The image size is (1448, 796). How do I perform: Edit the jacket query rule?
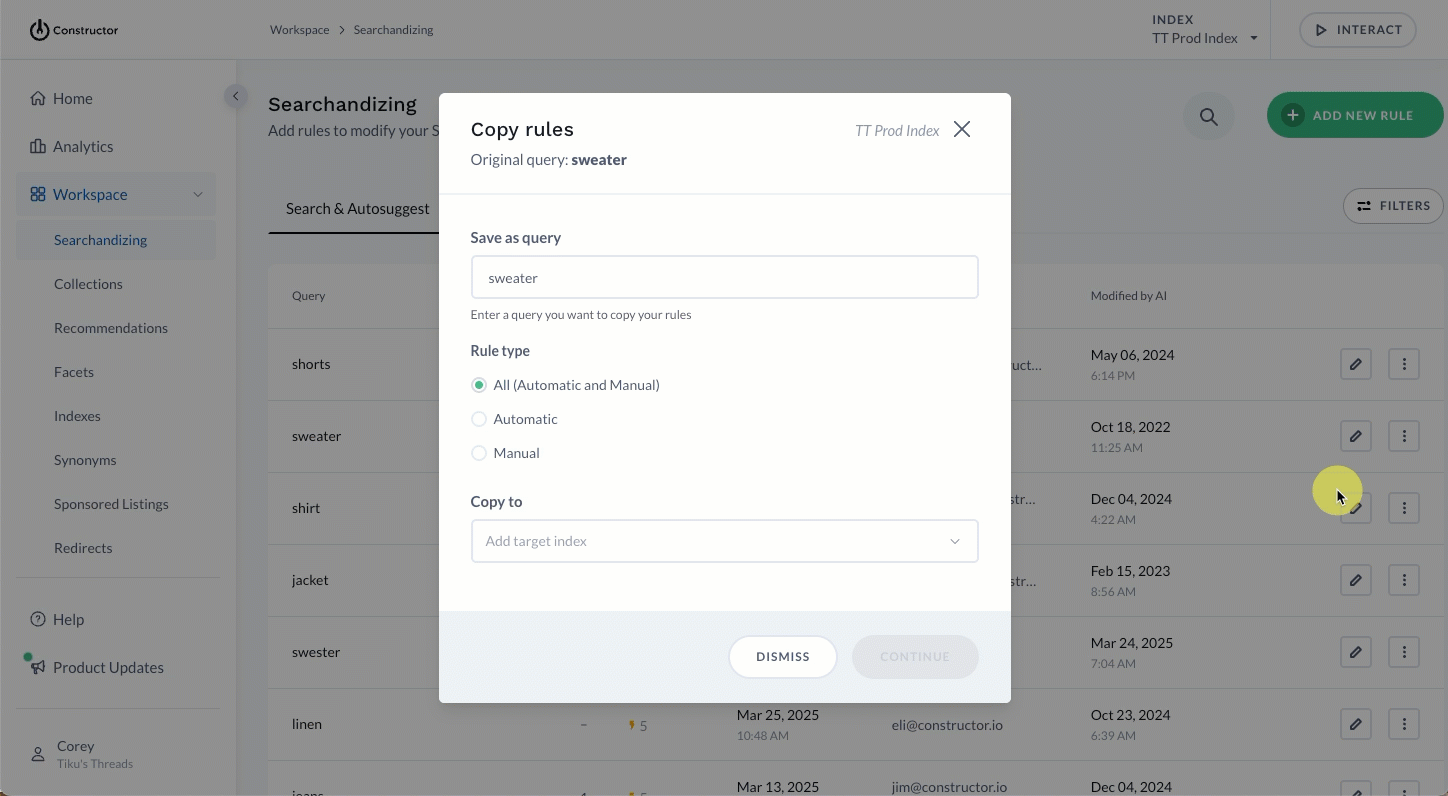click(1356, 580)
